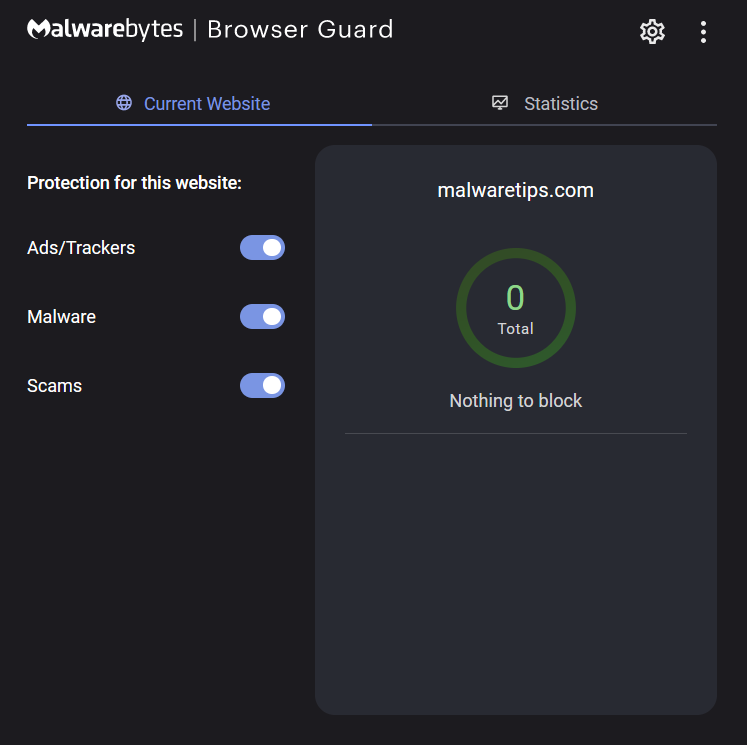The width and height of the screenshot is (747, 745).
Task: Open the three-dot more options menu
Action: coord(703,31)
